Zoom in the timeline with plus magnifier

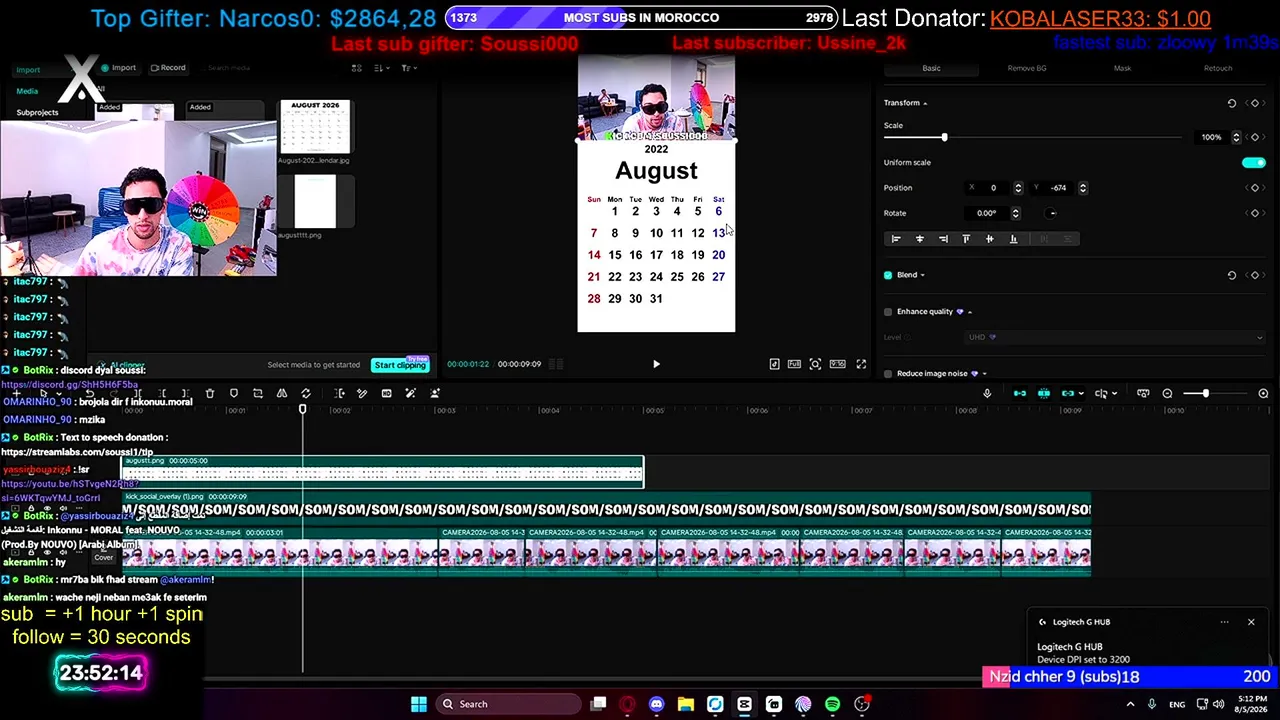[x=1263, y=394]
